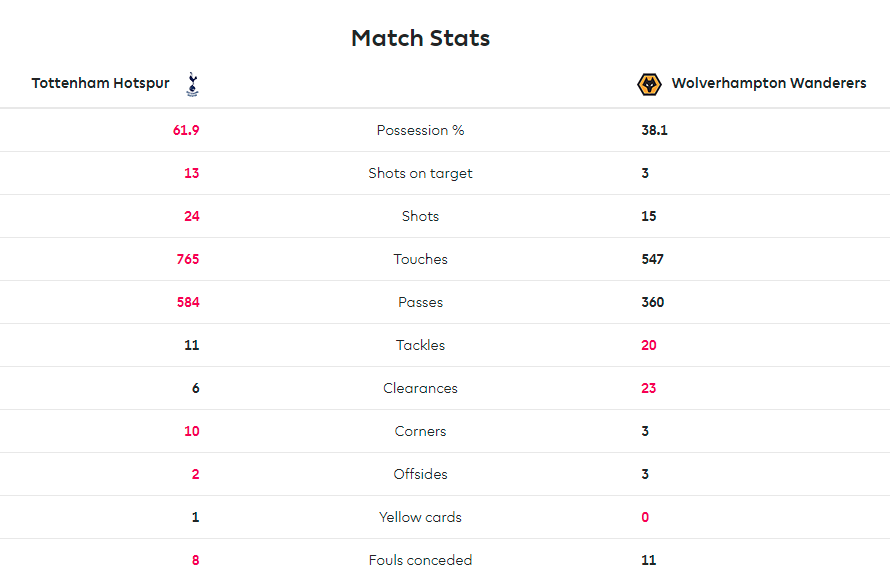Viewport: 890px width, 577px height.
Task: Select the Offsides stat label
Action: (420, 474)
